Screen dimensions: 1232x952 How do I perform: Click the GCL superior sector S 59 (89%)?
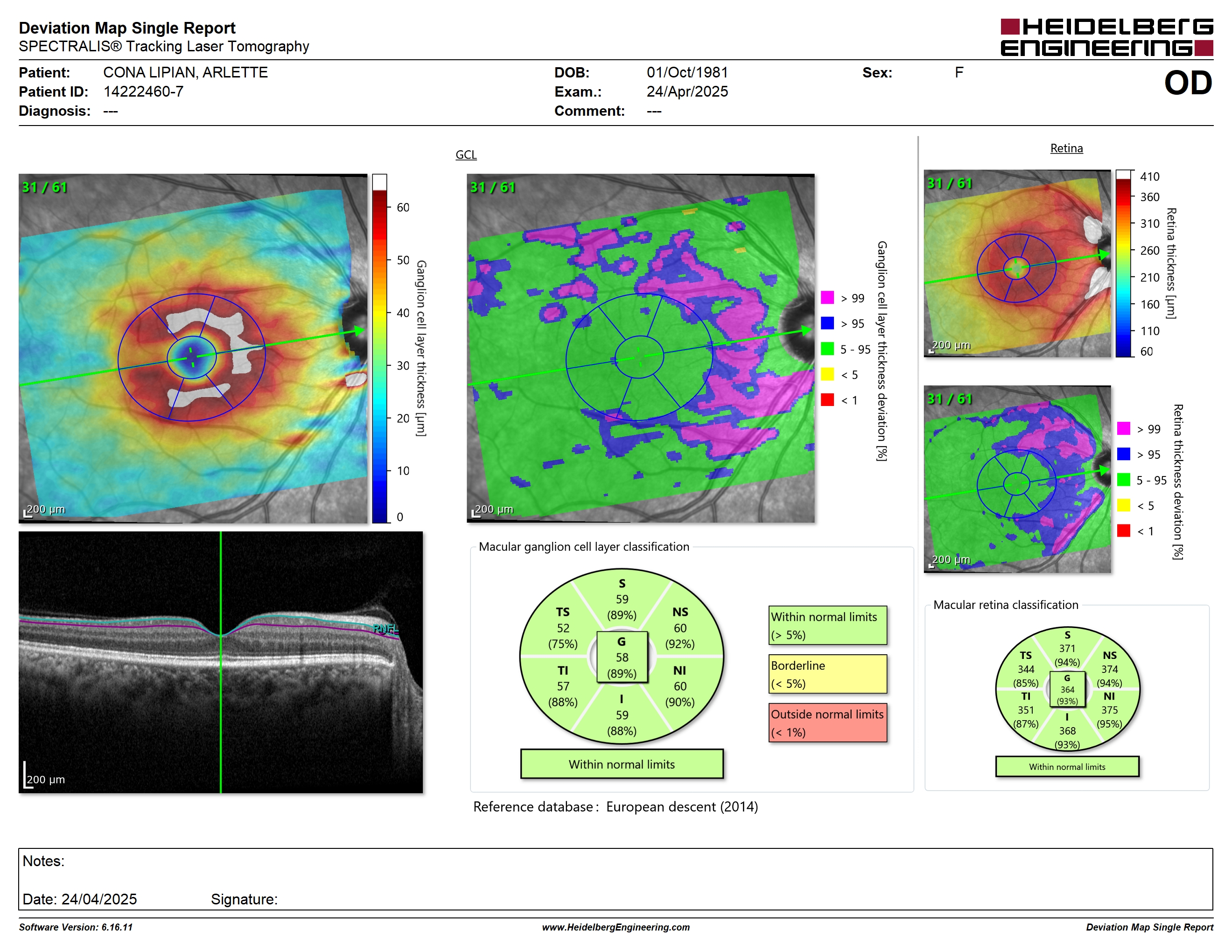click(622, 599)
